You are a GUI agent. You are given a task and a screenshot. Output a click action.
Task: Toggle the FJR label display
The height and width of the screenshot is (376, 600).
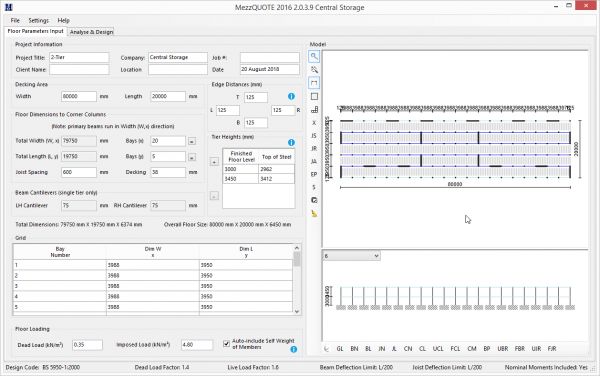click(552, 349)
